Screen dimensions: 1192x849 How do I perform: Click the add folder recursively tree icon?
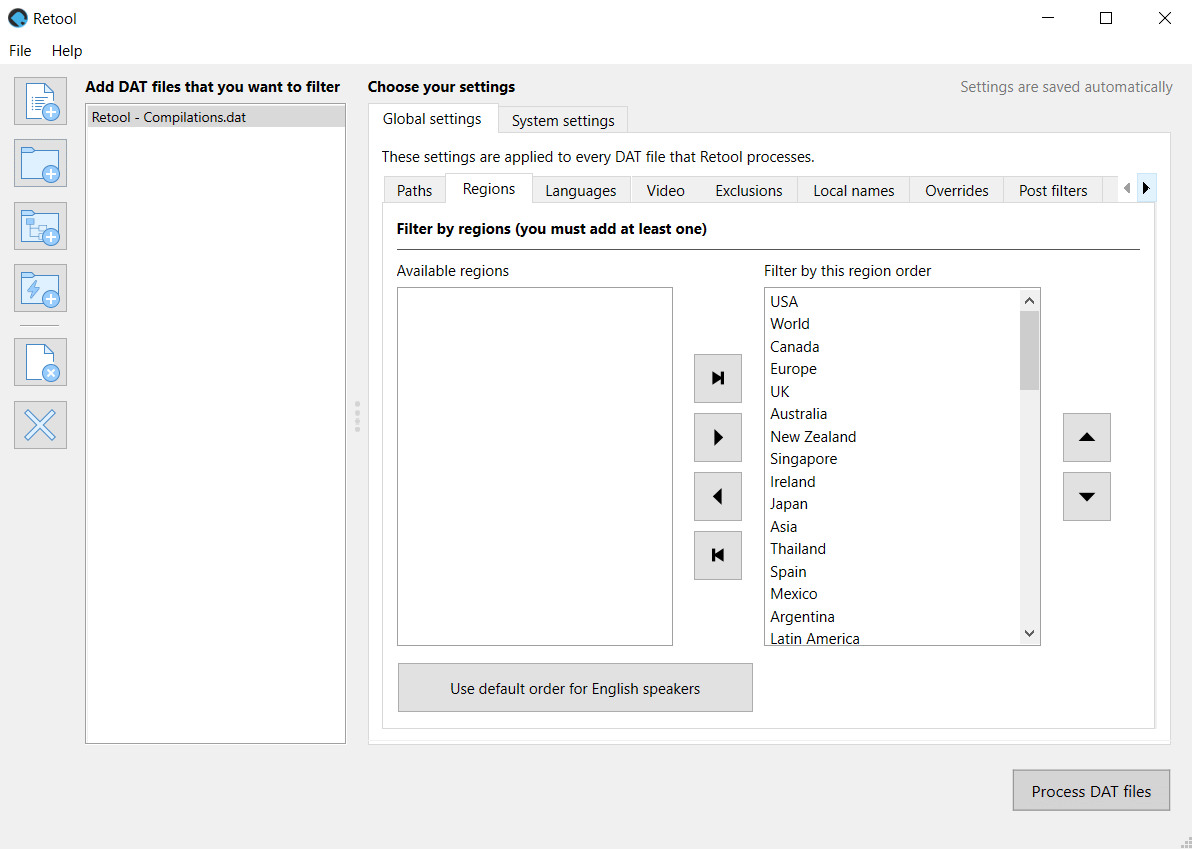pyautogui.click(x=40, y=226)
